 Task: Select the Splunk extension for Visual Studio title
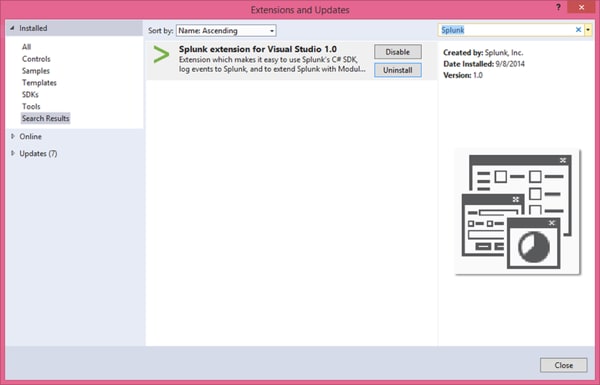point(258,49)
